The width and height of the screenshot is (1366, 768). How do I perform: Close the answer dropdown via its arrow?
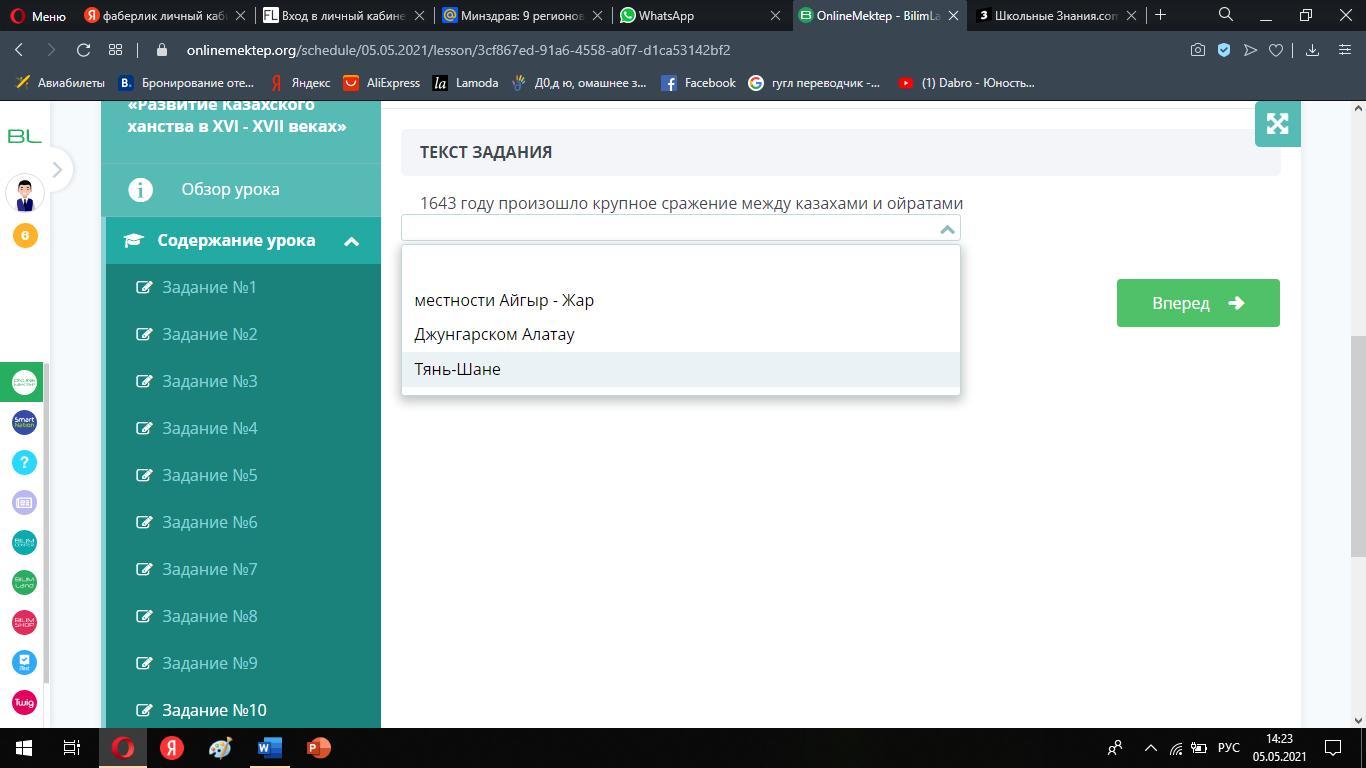click(x=946, y=229)
